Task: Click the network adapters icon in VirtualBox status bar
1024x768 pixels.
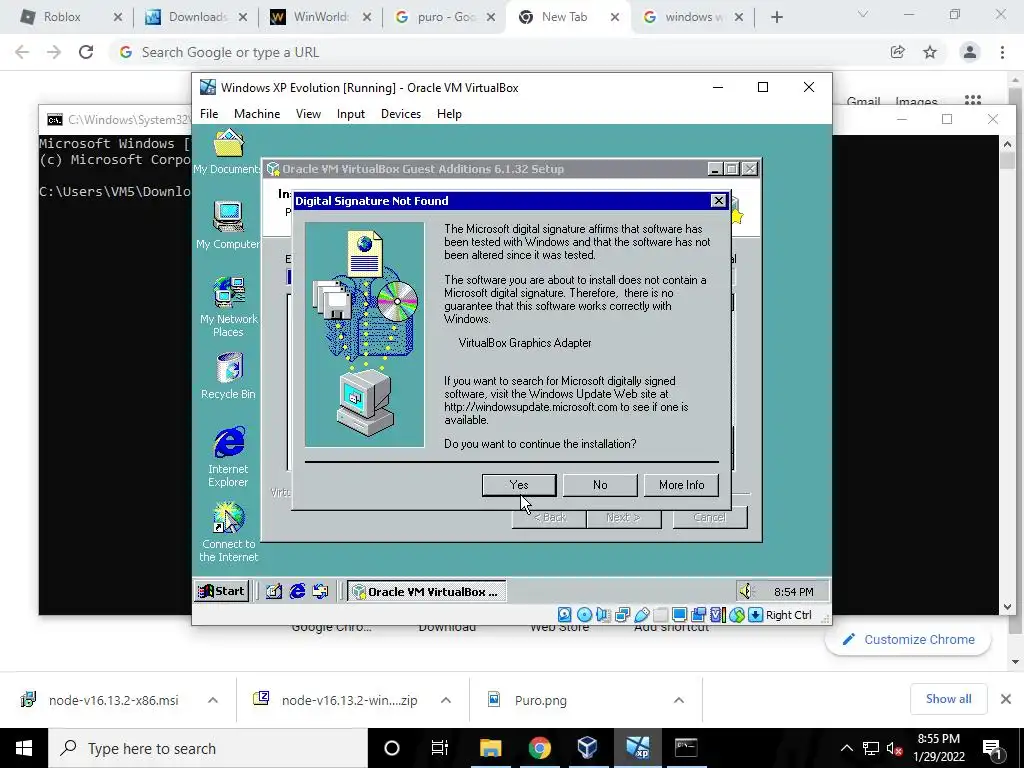Action: point(622,615)
